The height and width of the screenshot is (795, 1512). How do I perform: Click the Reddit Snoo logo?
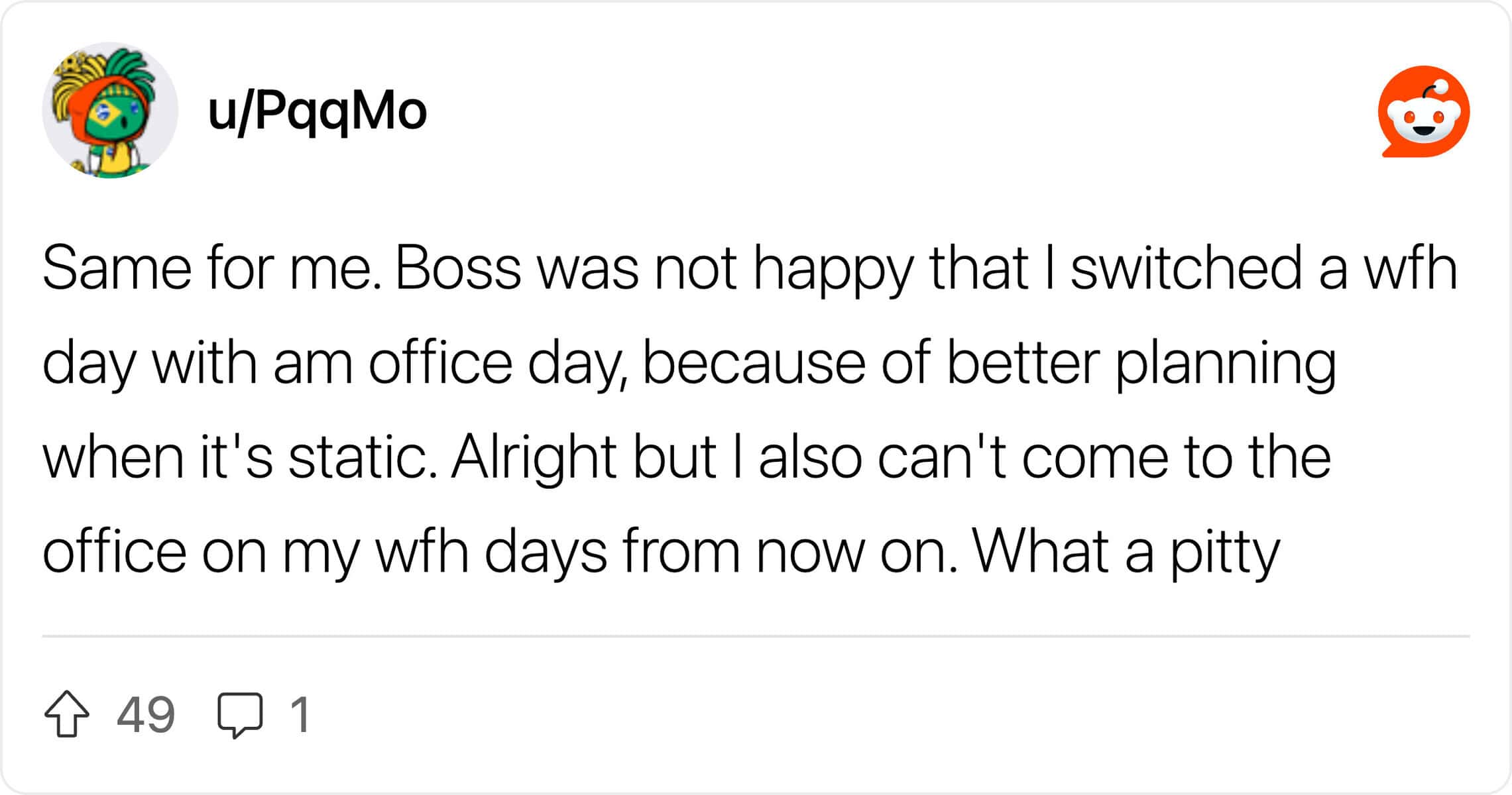(x=1423, y=111)
